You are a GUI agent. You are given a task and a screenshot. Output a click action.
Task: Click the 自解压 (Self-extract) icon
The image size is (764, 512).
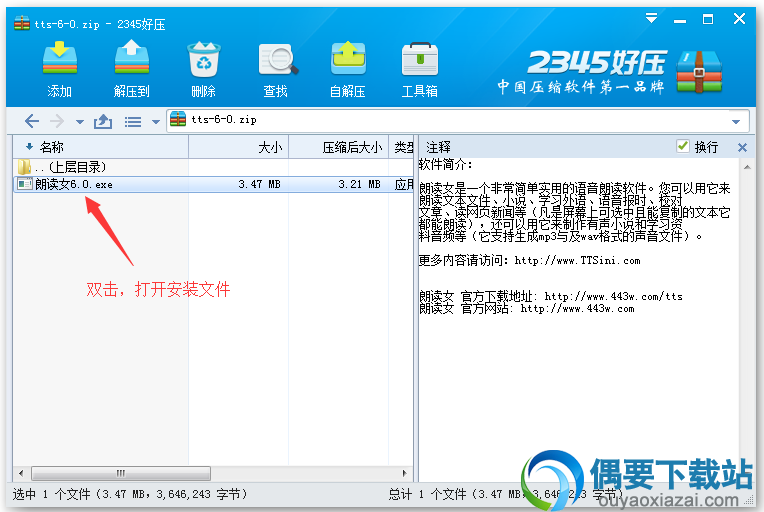348,58
